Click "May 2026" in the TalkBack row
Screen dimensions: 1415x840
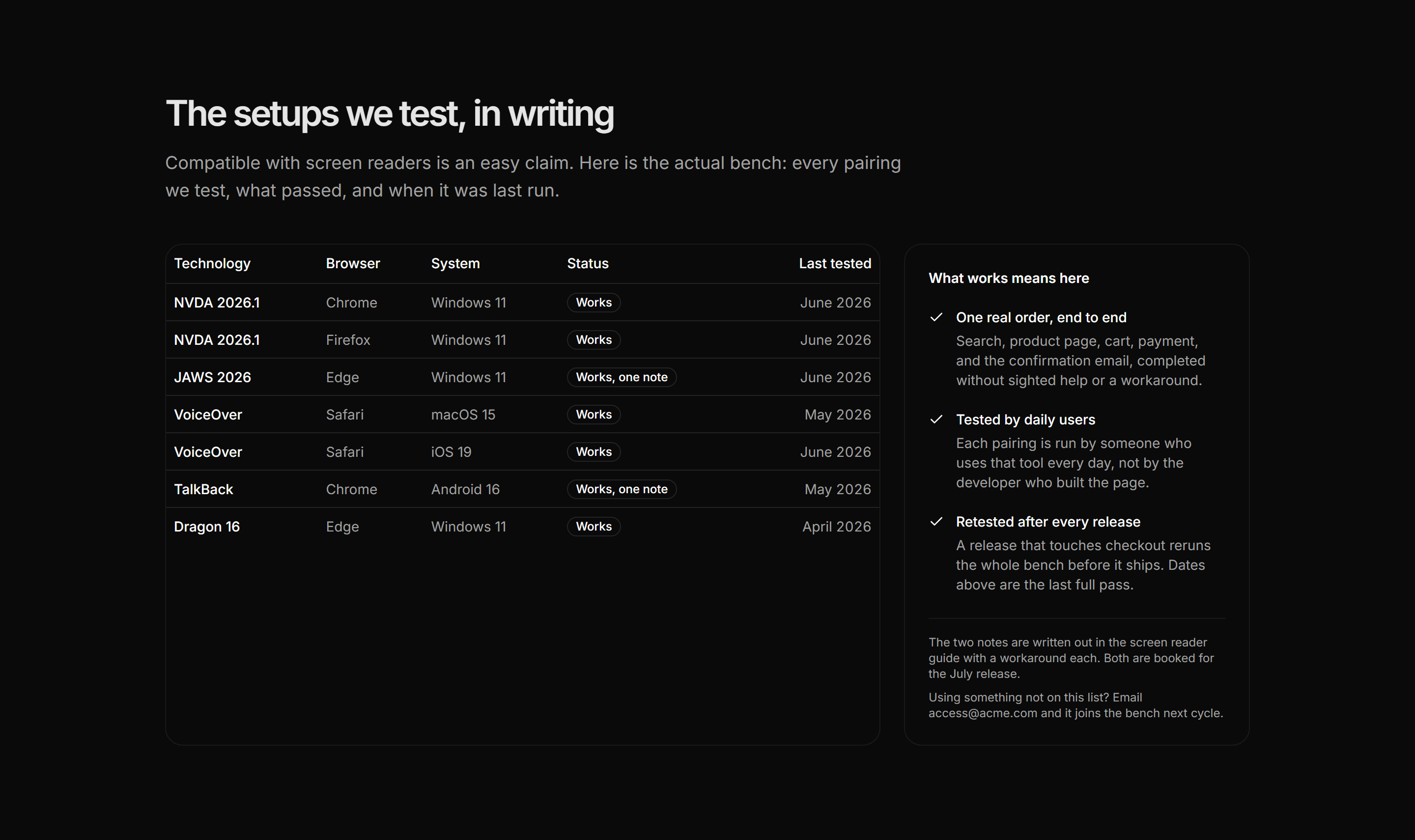(838, 490)
